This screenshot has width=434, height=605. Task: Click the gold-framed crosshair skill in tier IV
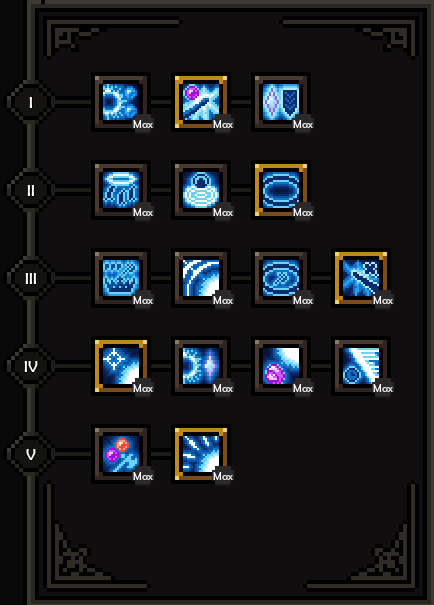tap(121, 366)
